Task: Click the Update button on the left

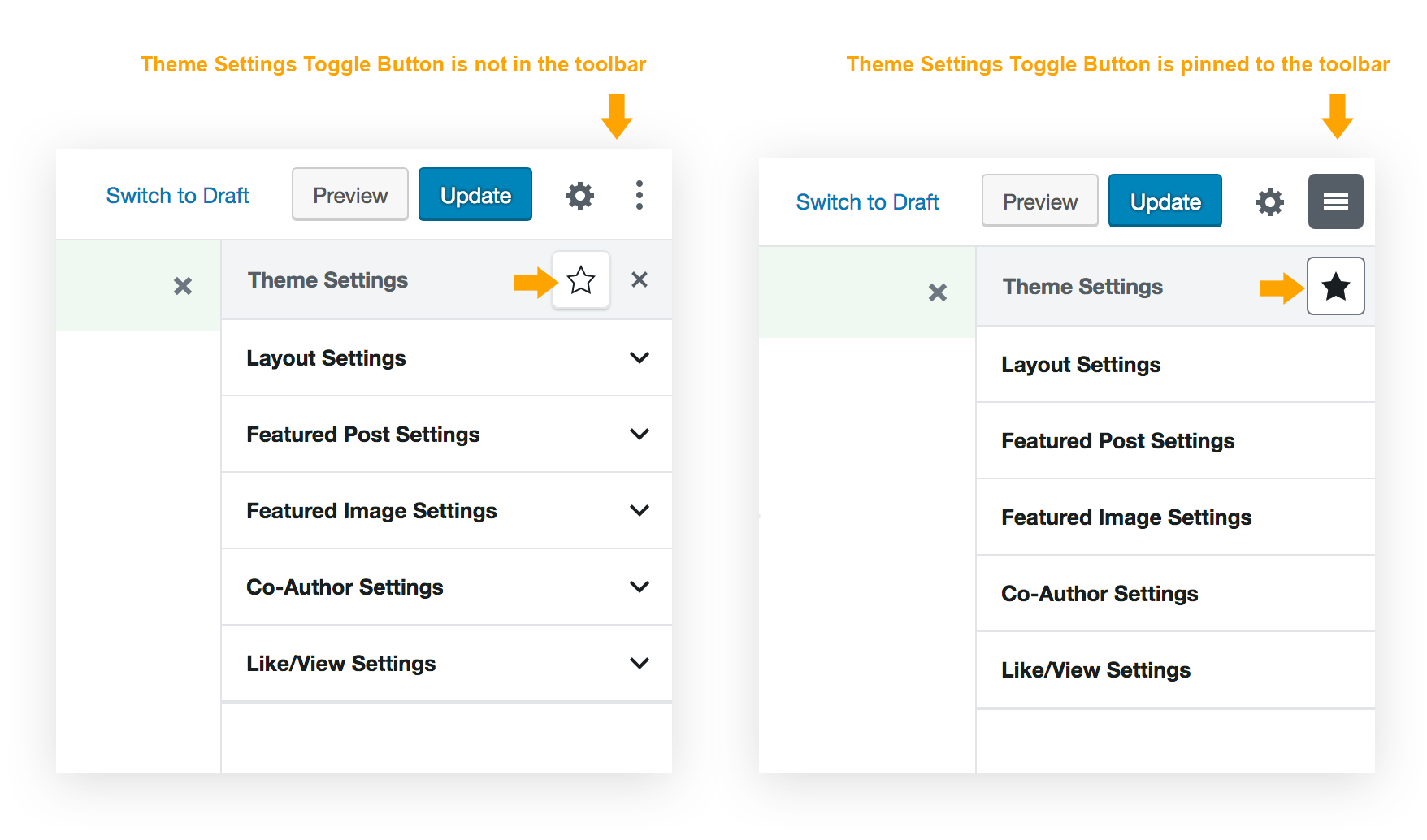Action: (475, 194)
